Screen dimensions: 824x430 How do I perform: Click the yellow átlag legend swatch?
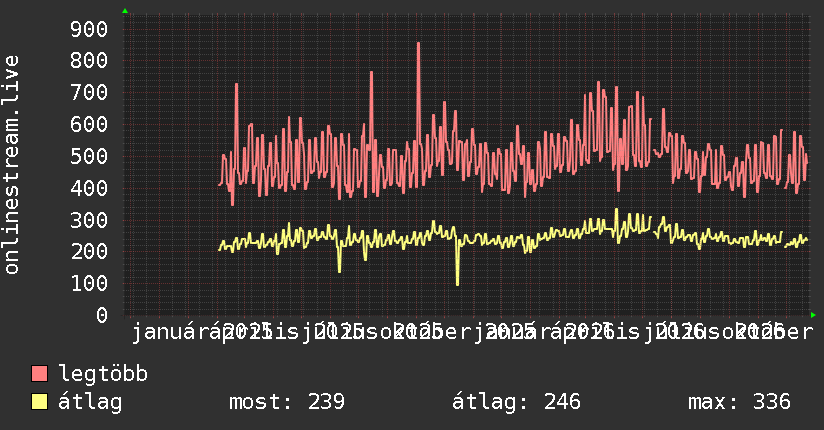39,402
